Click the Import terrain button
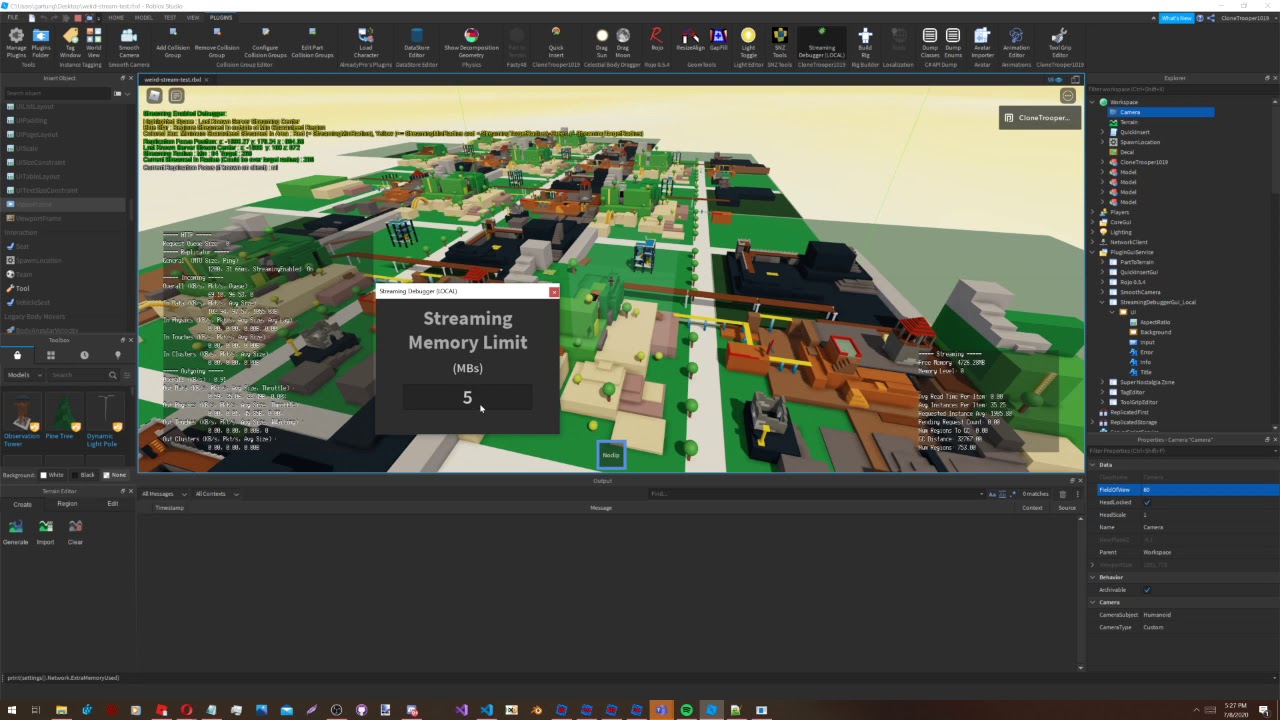Screen dimensions: 1280x720 tap(46, 532)
